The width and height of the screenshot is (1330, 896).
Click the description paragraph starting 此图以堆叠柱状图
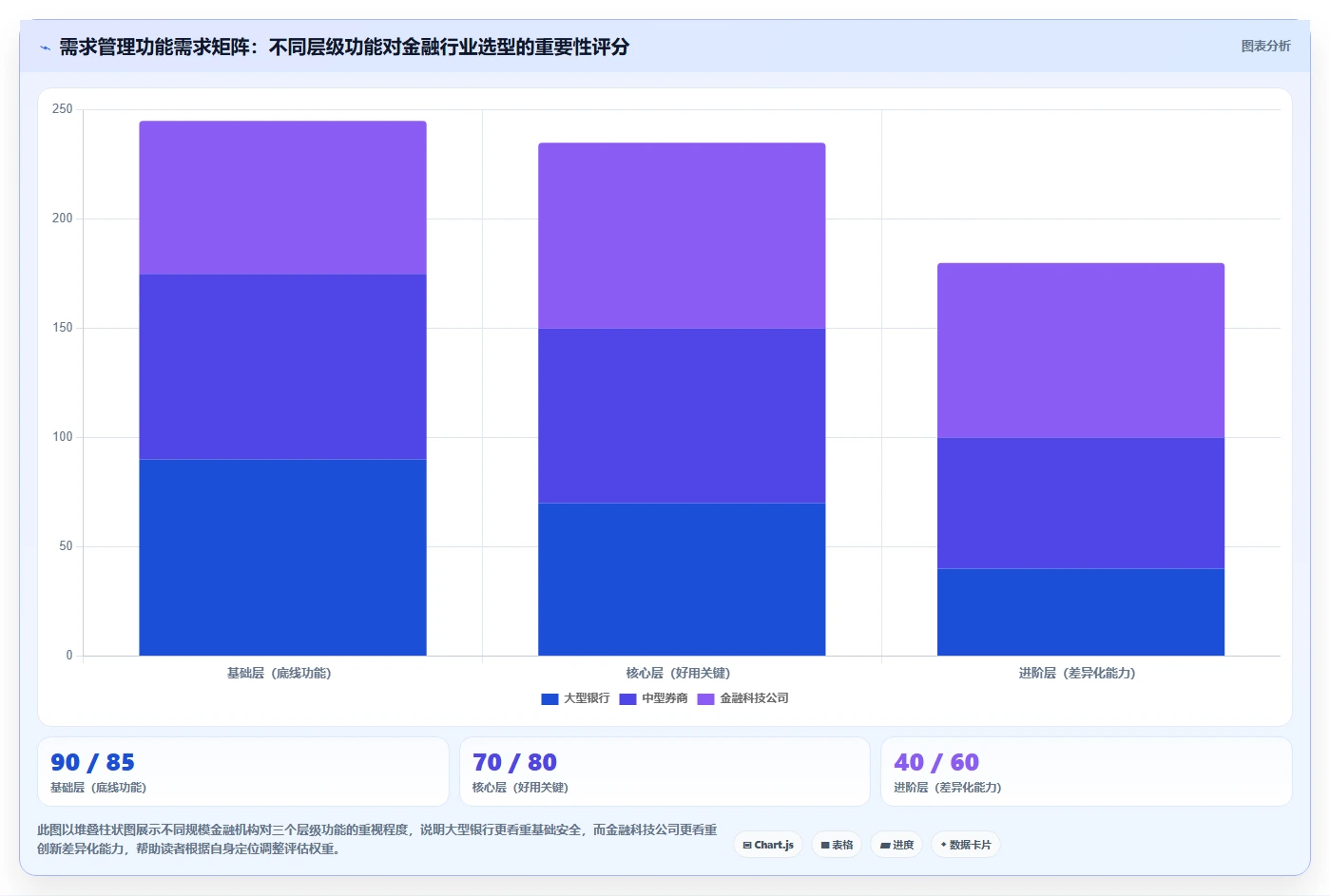pyautogui.click(x=377, y=839)
